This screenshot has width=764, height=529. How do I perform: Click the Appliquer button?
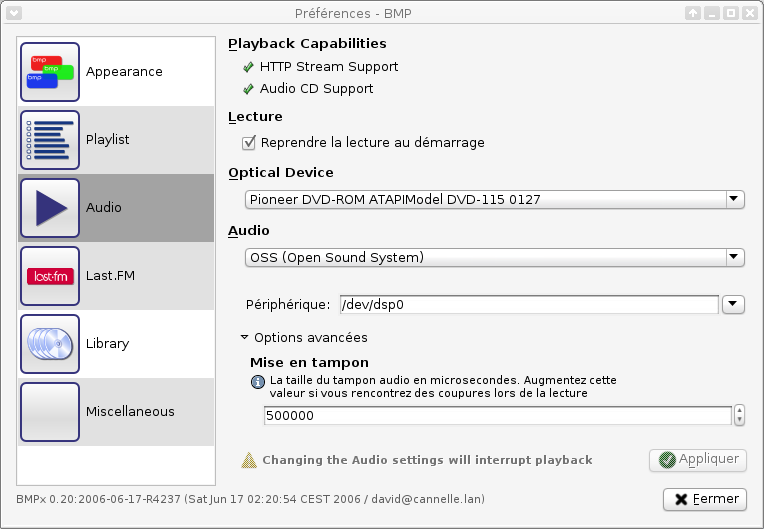(698, 460)
